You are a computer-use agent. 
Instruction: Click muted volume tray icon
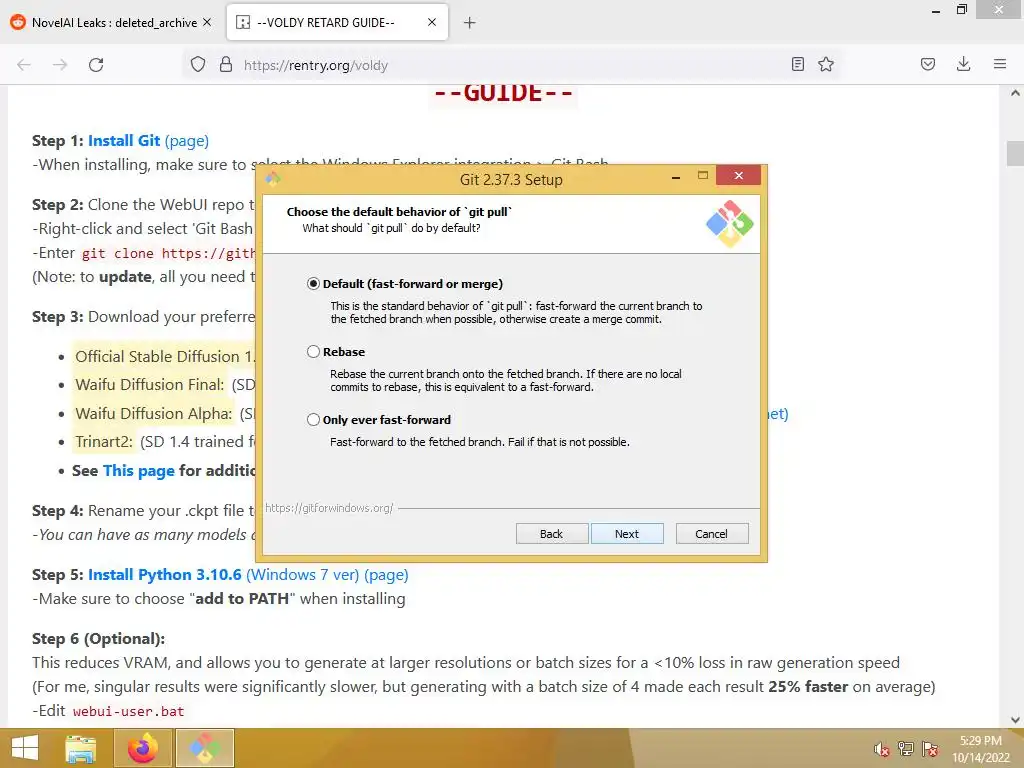pos(882,749)
